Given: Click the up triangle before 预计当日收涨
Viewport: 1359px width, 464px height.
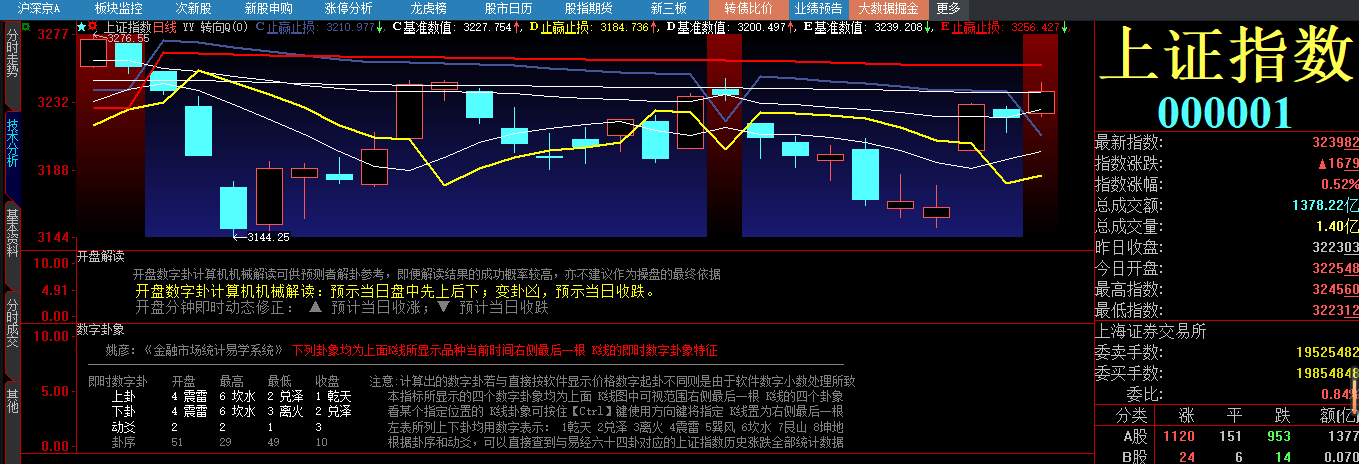Looking at the screenshot, I should tap(315, 308).
